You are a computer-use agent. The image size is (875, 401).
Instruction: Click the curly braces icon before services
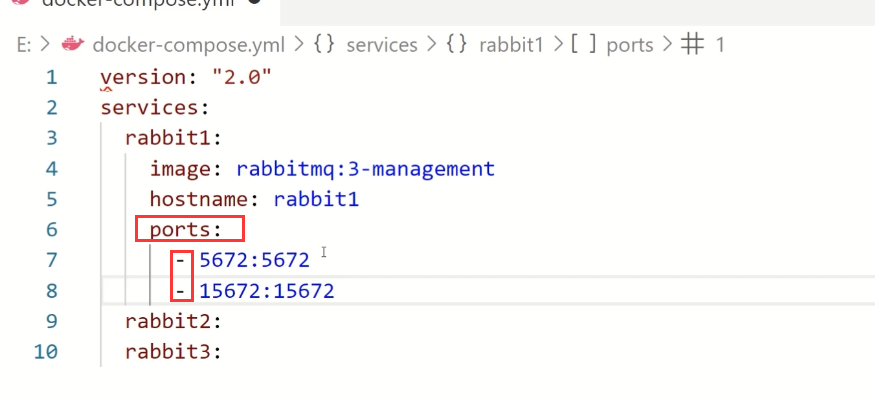tap(324, 45)
